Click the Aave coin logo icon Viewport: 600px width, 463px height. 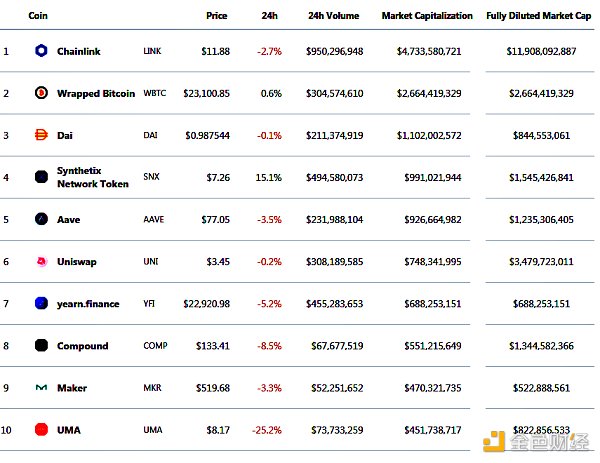tap(41, 219)
